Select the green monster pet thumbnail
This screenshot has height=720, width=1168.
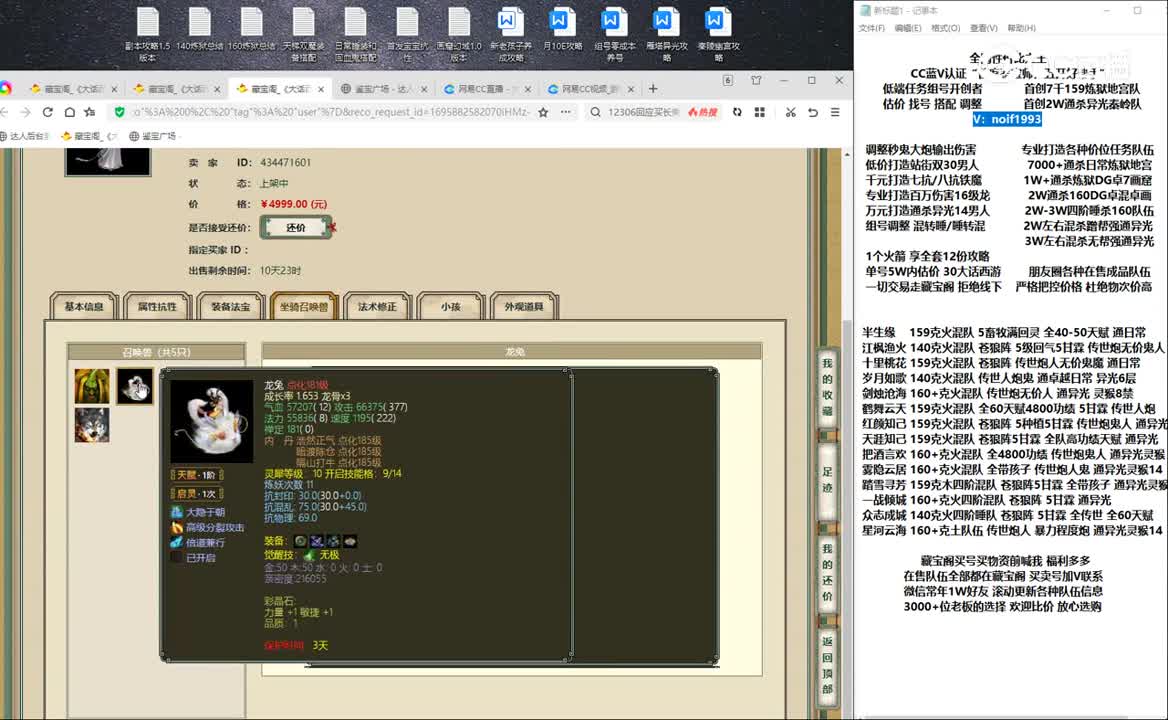(x=92, y=386)
